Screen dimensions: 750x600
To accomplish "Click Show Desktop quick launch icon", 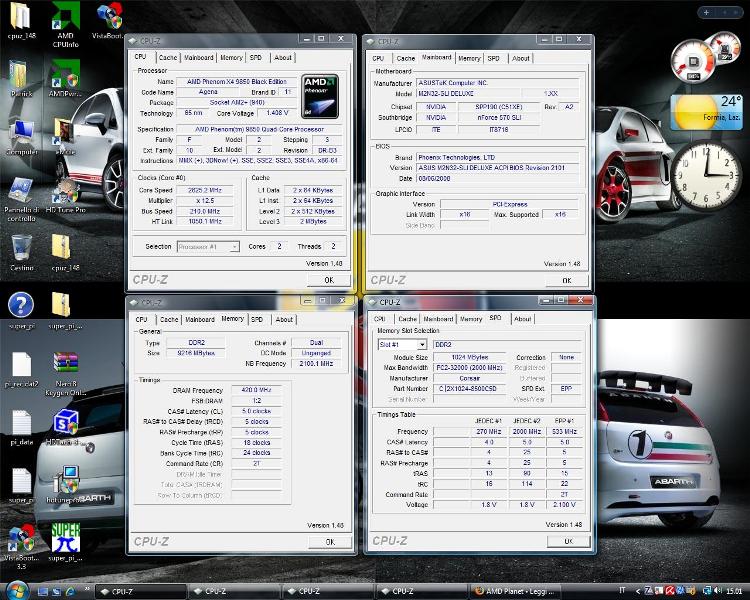I will coord(43,591).
